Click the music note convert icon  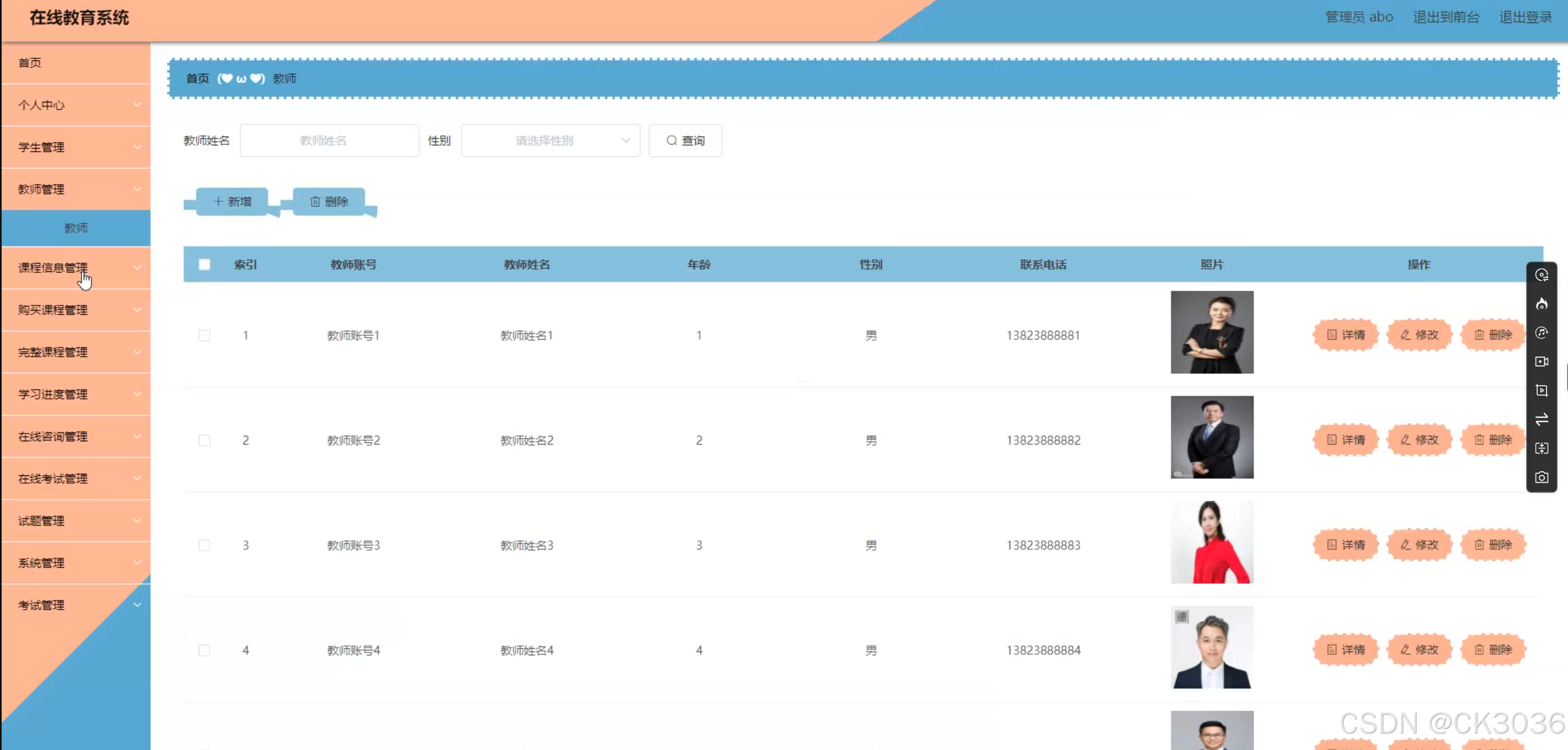click(x=1541, y=333)
